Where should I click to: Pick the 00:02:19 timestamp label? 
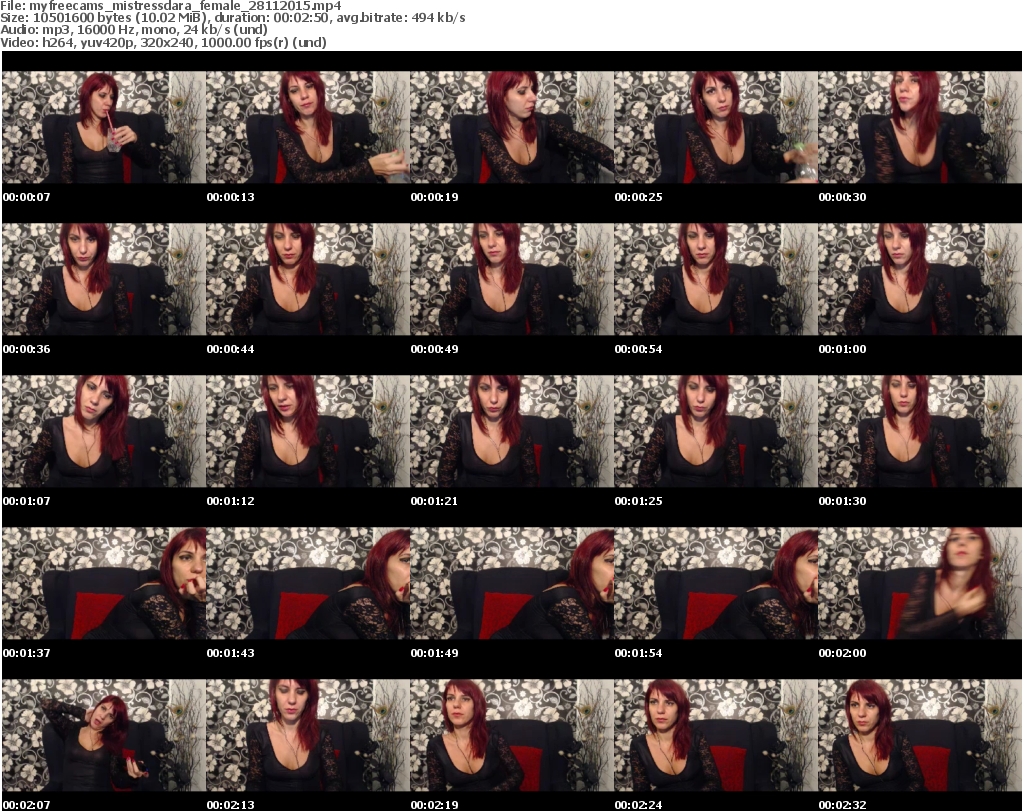tap(434, 805)
